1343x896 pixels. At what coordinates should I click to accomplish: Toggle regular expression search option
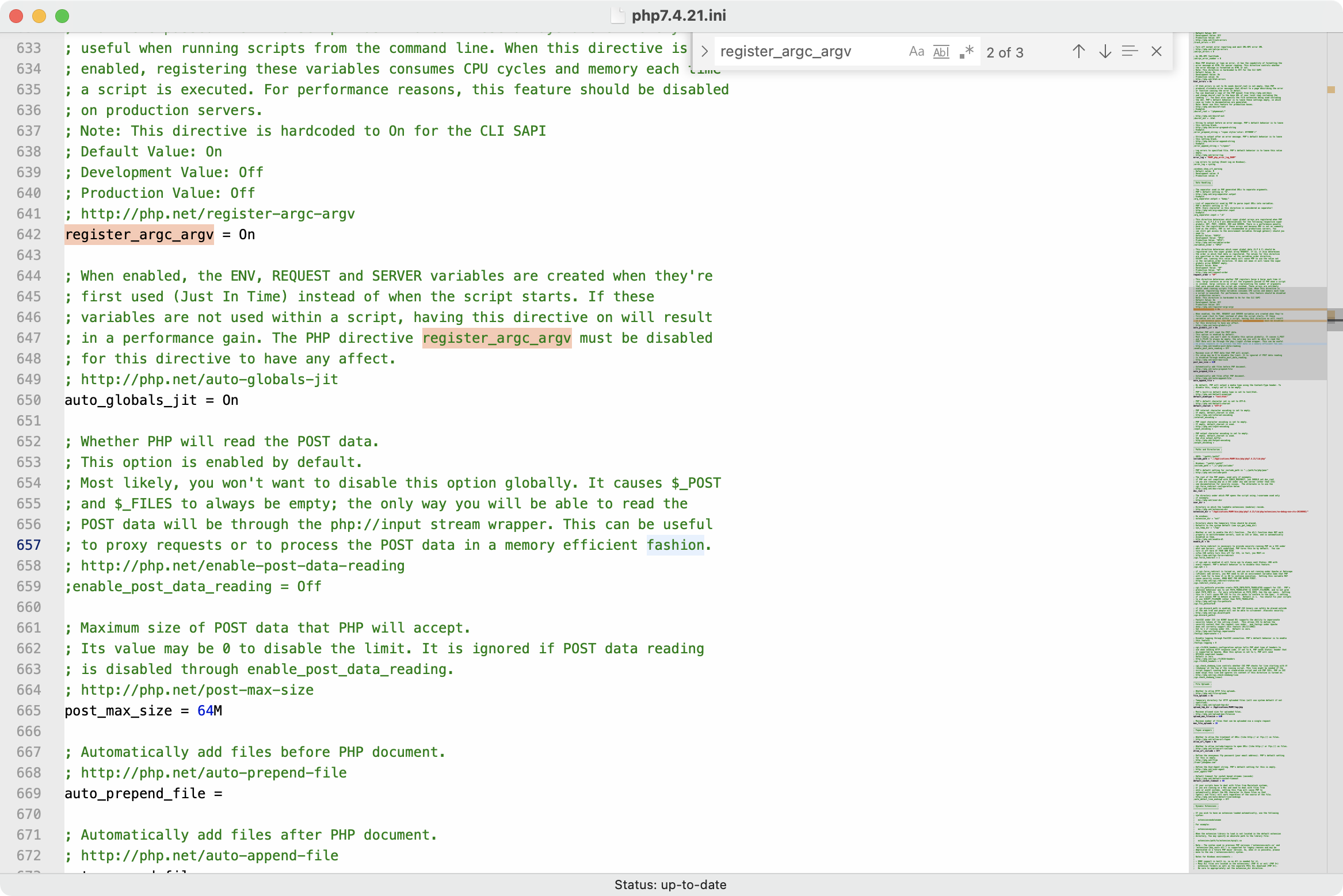tap(967, 52)
